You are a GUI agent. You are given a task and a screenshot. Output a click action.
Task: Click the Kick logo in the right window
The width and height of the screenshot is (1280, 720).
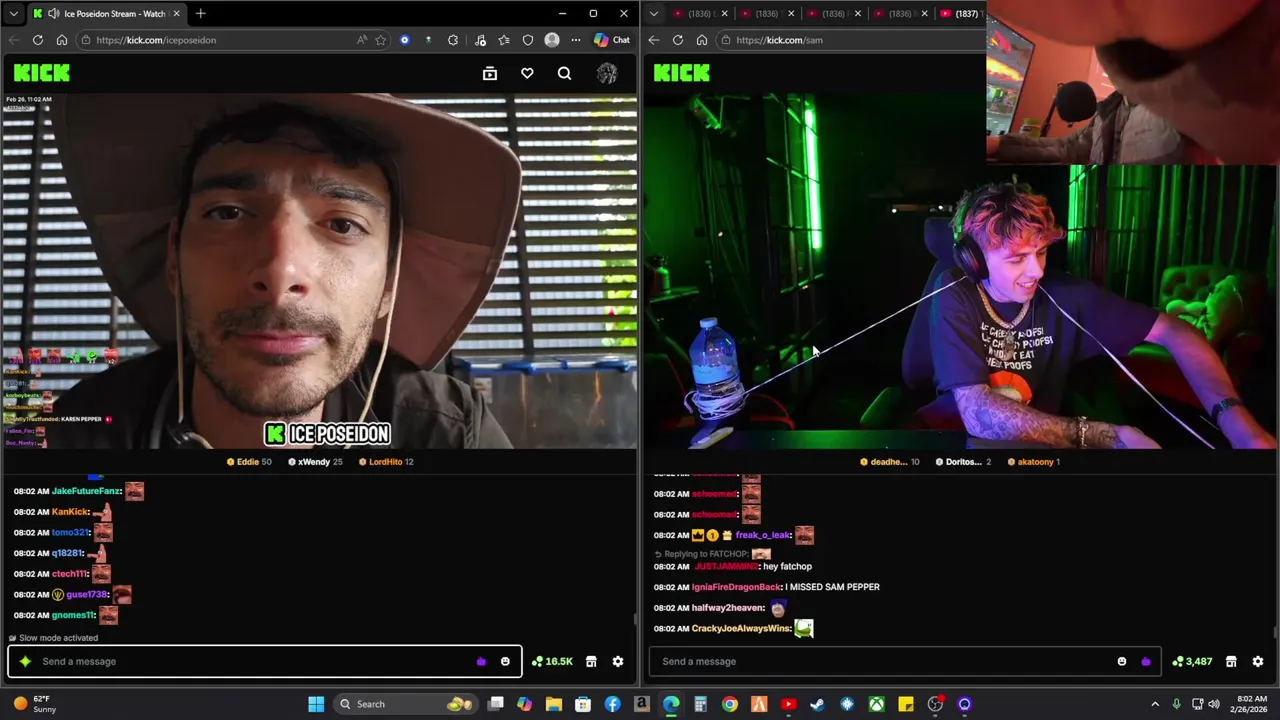pos(682,73)
